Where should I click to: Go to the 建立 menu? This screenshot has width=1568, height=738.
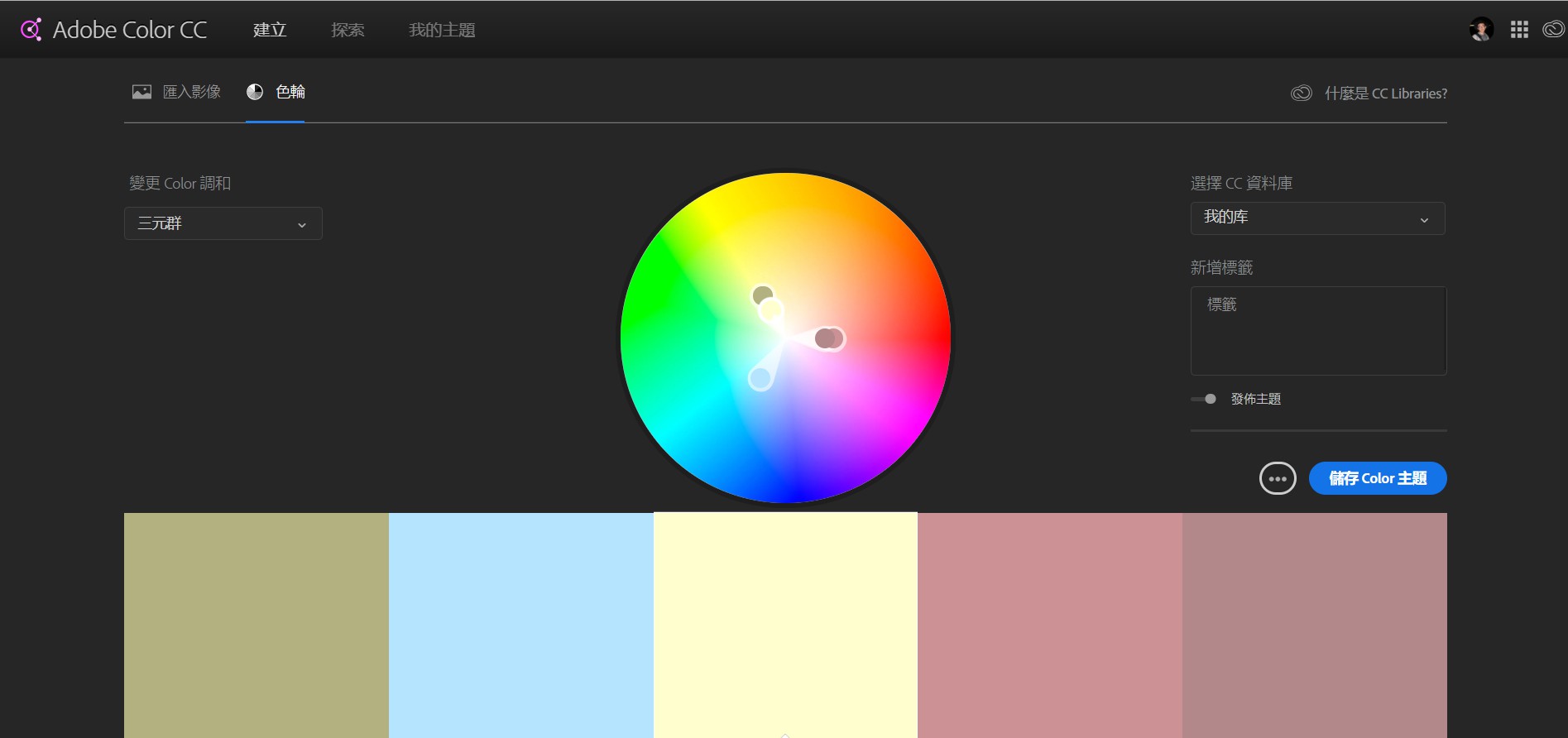click(x=270, y=30)
